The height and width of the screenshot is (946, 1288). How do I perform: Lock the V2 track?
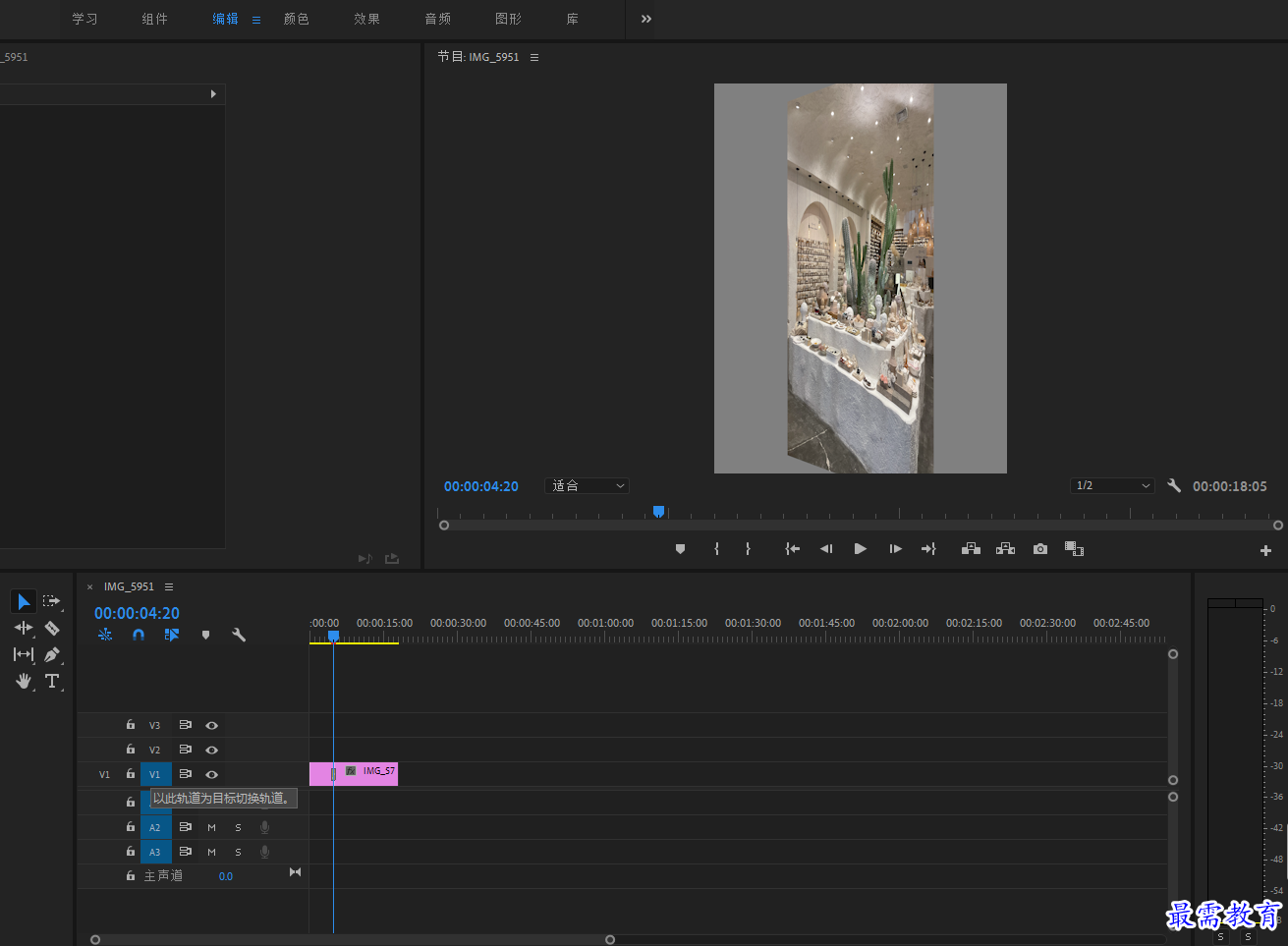point(131,749)
